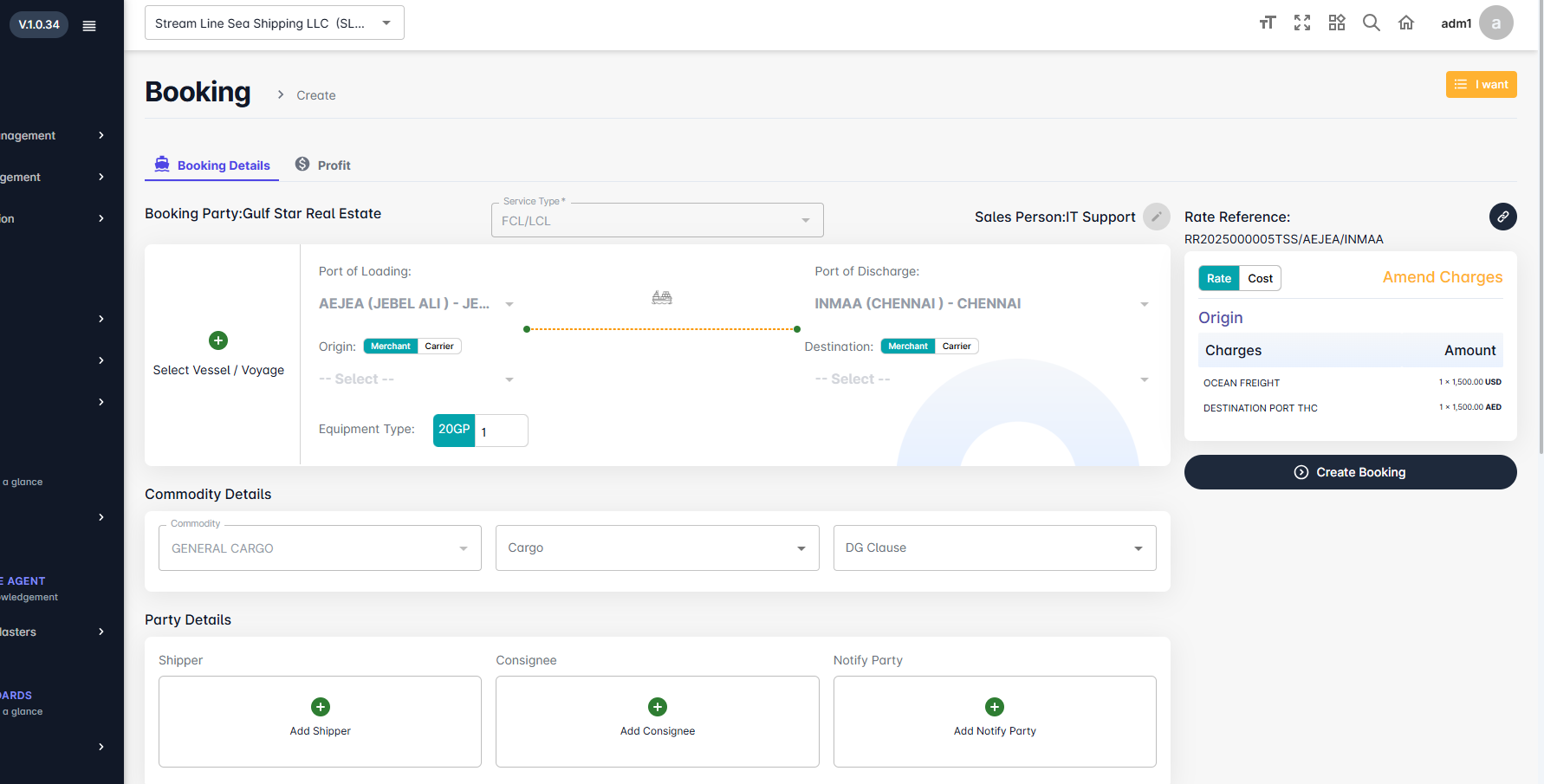Open the company selector dropdown
This screenshot has height=784, width=1544.
pos(275,23)
